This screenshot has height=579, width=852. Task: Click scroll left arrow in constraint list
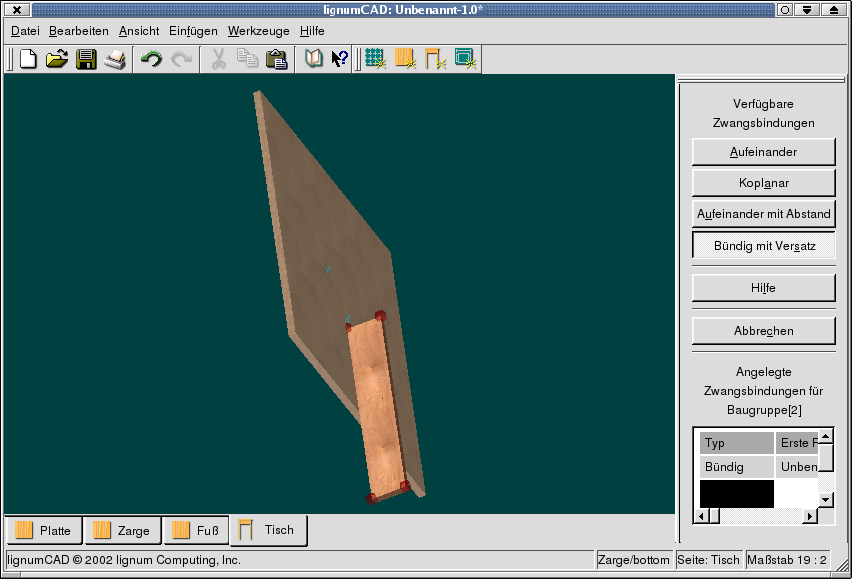click(701, 515)
